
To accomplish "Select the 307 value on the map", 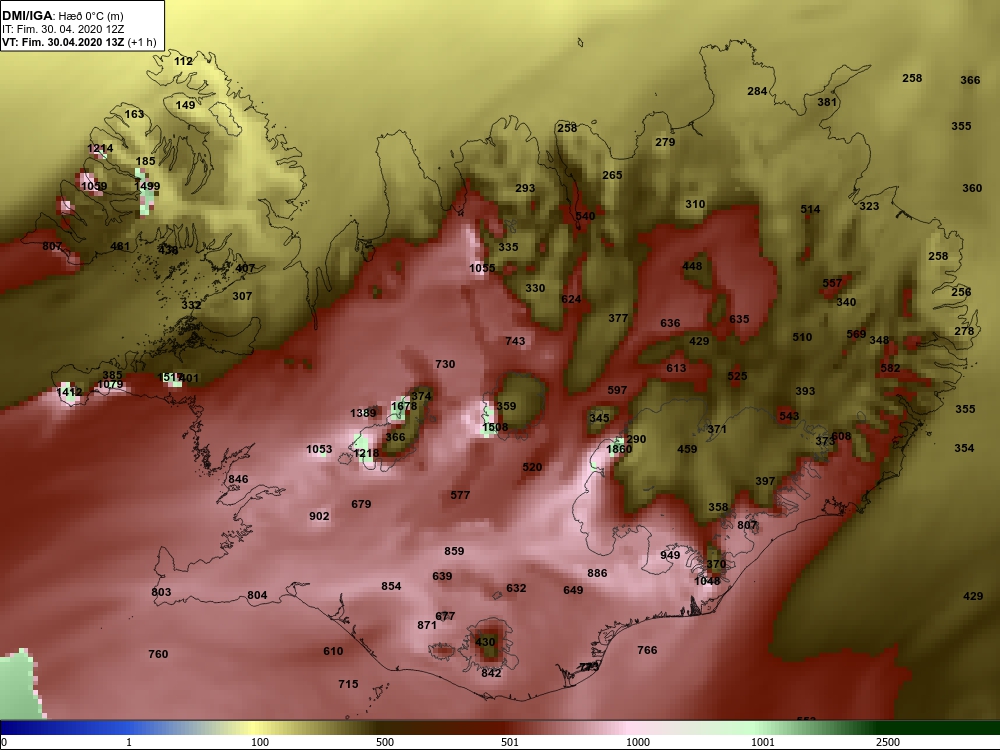I will pos(242,296).
